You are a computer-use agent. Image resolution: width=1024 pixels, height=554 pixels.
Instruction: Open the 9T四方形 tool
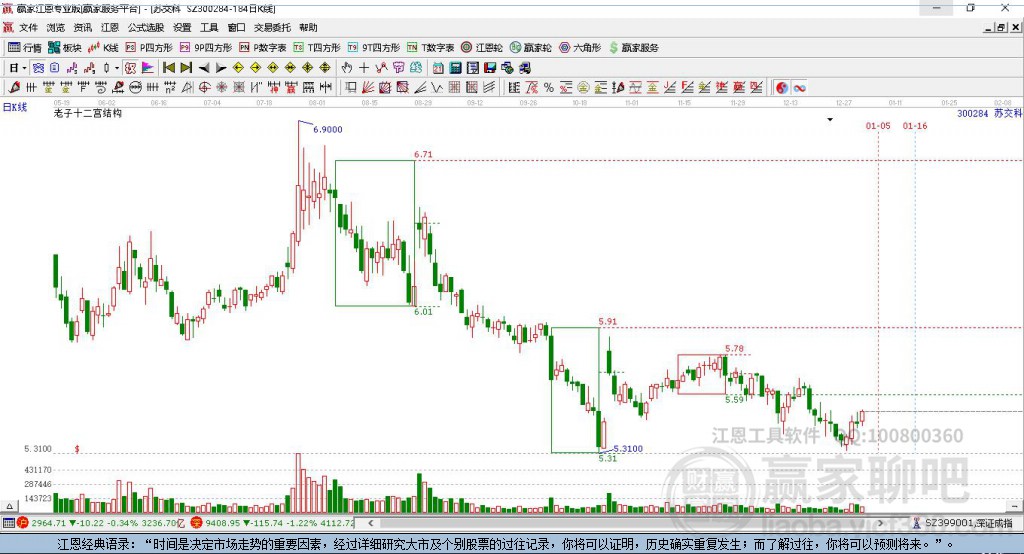click(374, 48)
